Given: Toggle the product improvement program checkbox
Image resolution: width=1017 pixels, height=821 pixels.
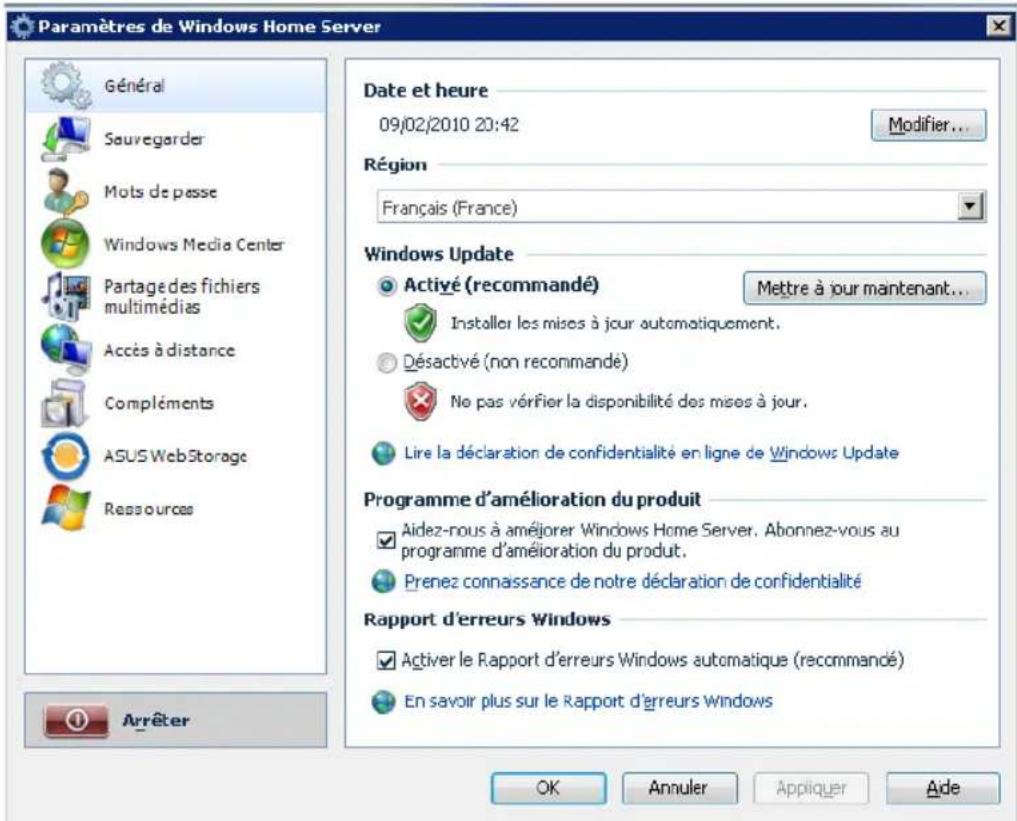Looking at the screenshot, I should point(386,540).
